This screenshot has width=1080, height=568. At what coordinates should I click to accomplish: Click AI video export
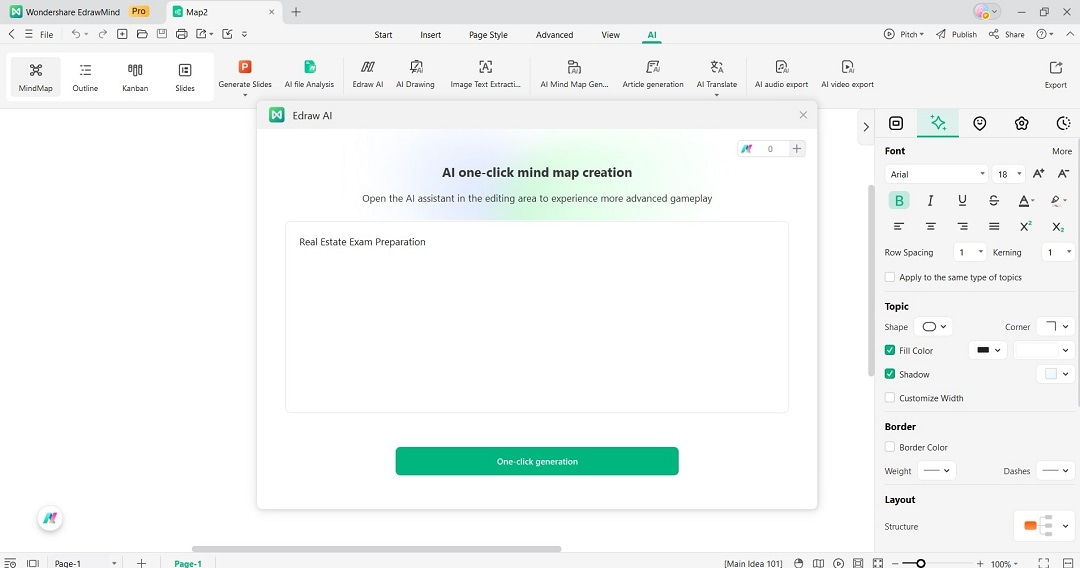point(847,74)
